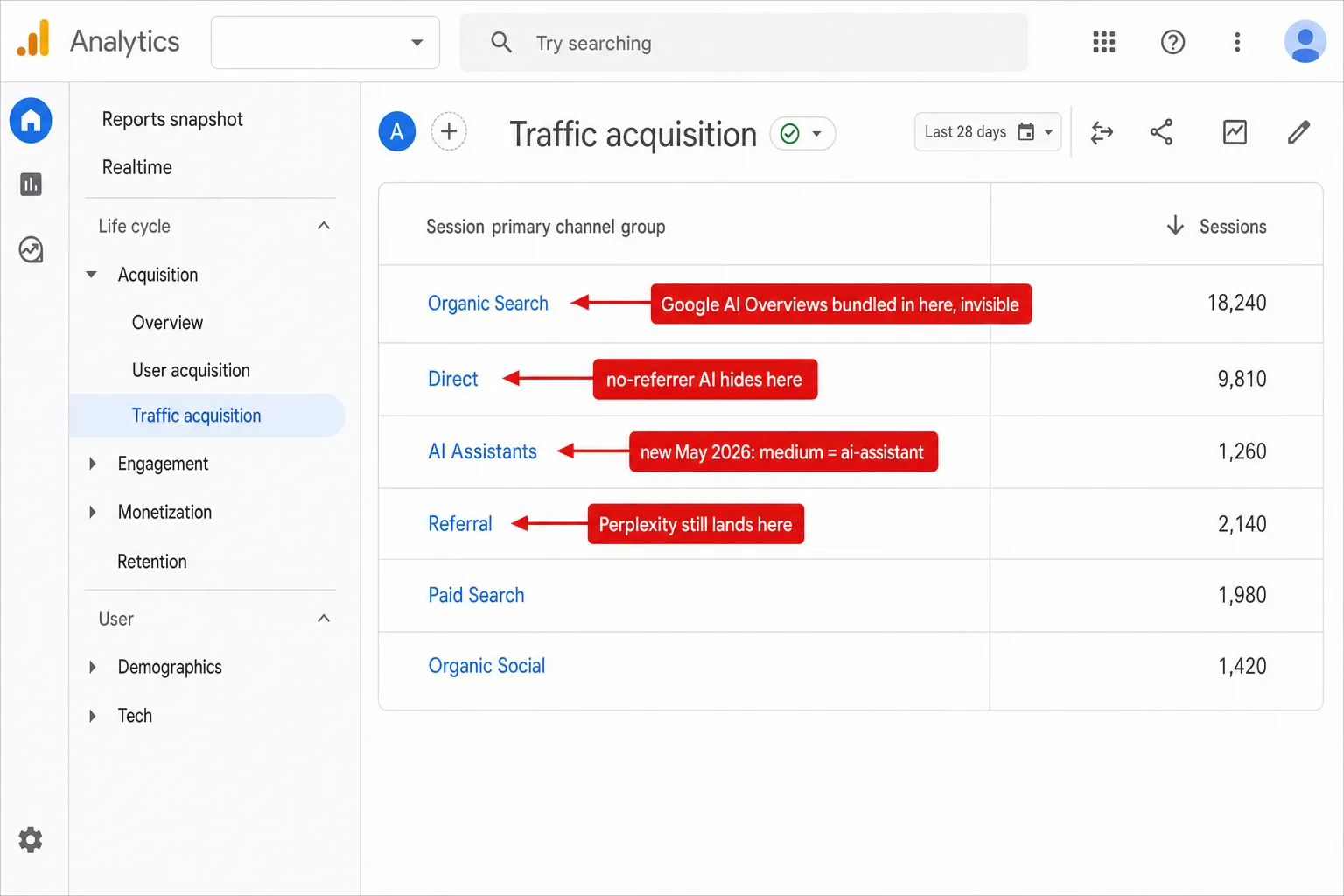Screen dimensions: 1344x896
Task: Open the Paid Search channel link
Action: [x=476, y=595]
